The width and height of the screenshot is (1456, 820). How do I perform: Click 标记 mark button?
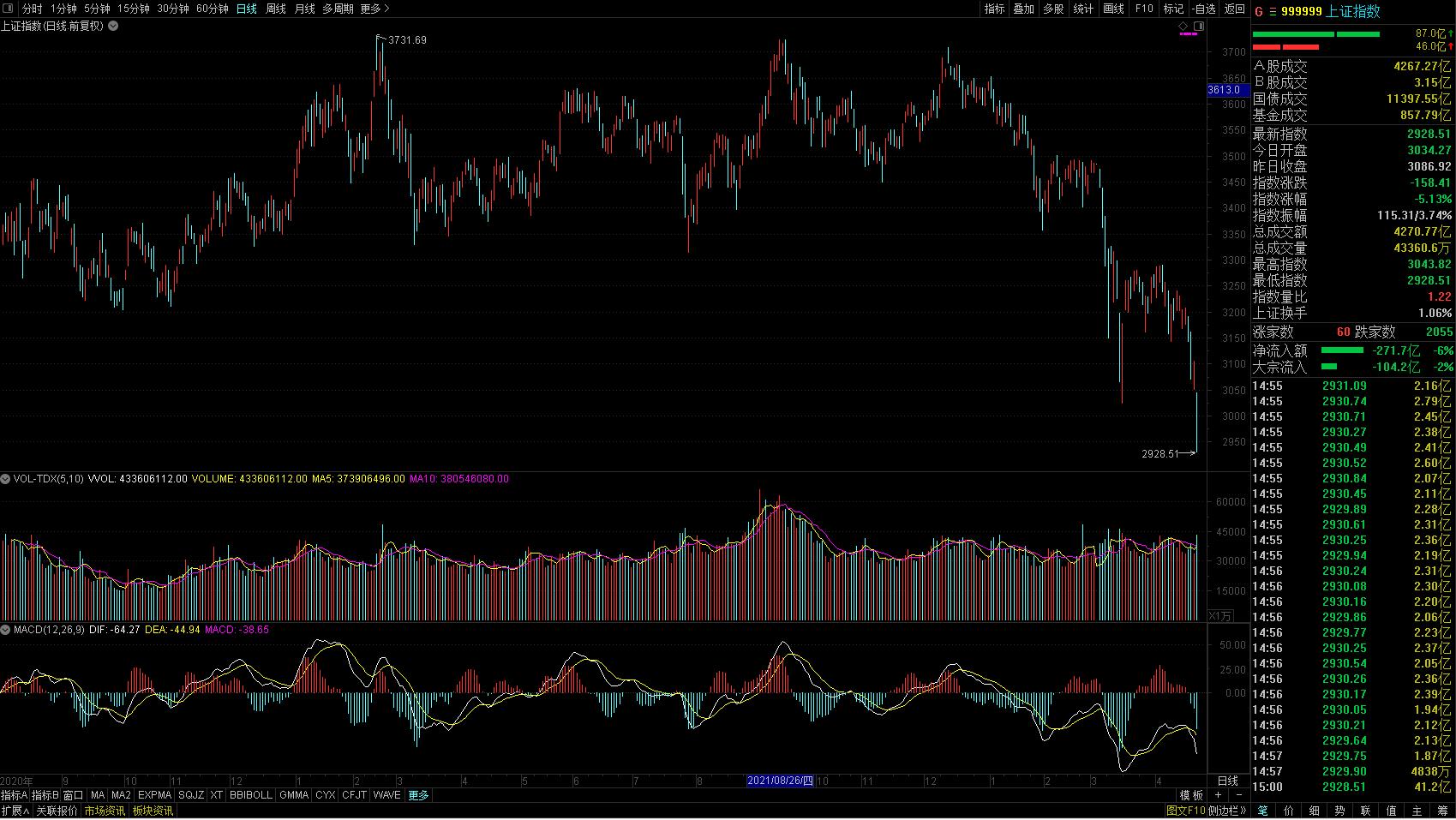tap(1173, 9)
